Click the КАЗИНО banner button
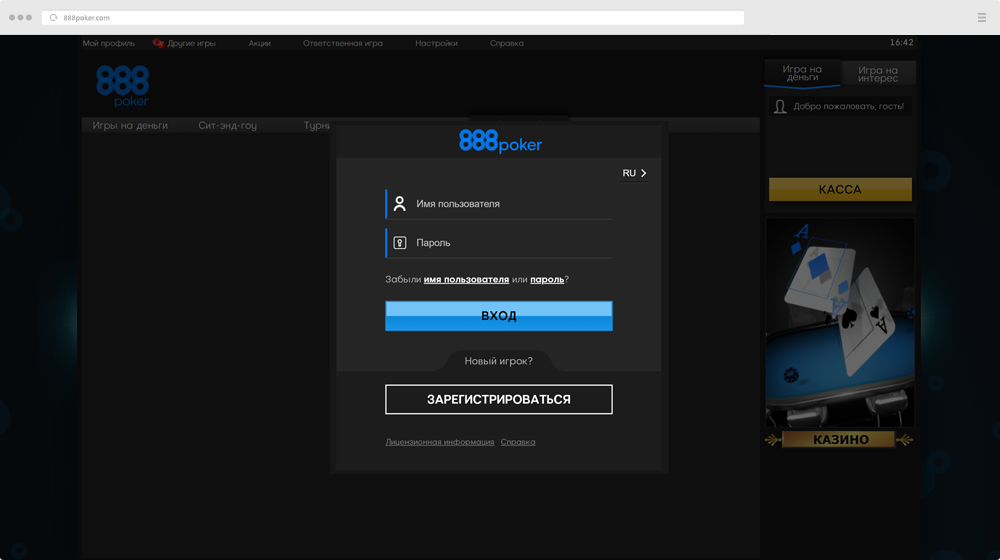The width and height of the screenshot is (1000, 560). tap(841, 439)
